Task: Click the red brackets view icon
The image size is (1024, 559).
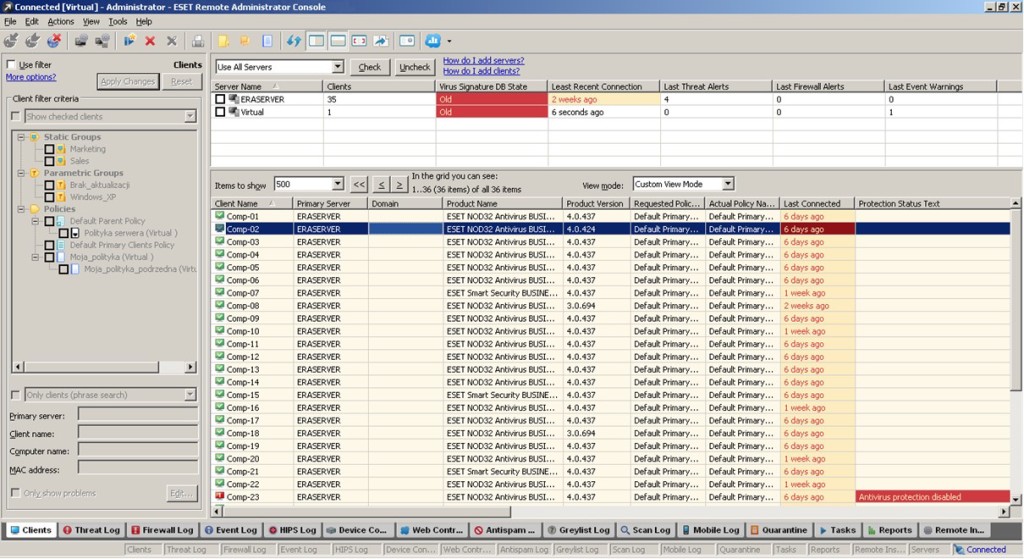Action: tap(359, 41)
